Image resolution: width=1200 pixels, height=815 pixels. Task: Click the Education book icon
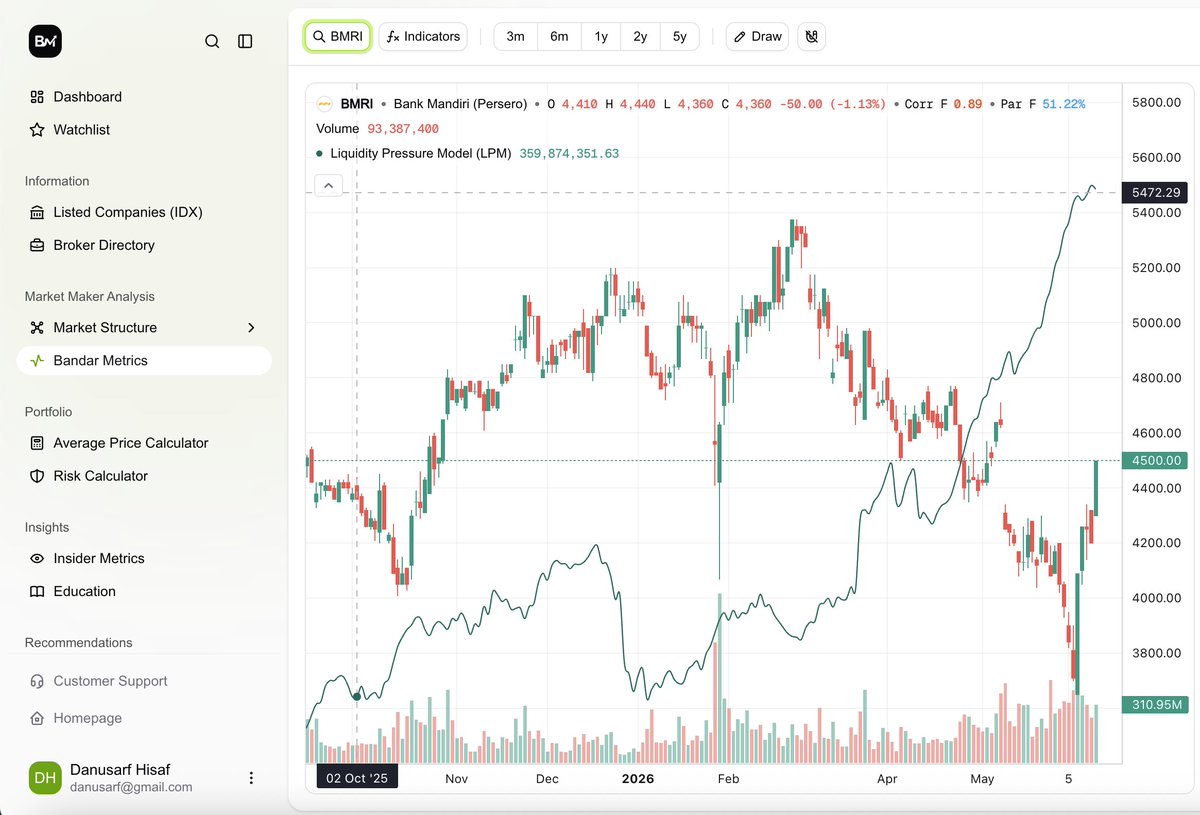37,591
